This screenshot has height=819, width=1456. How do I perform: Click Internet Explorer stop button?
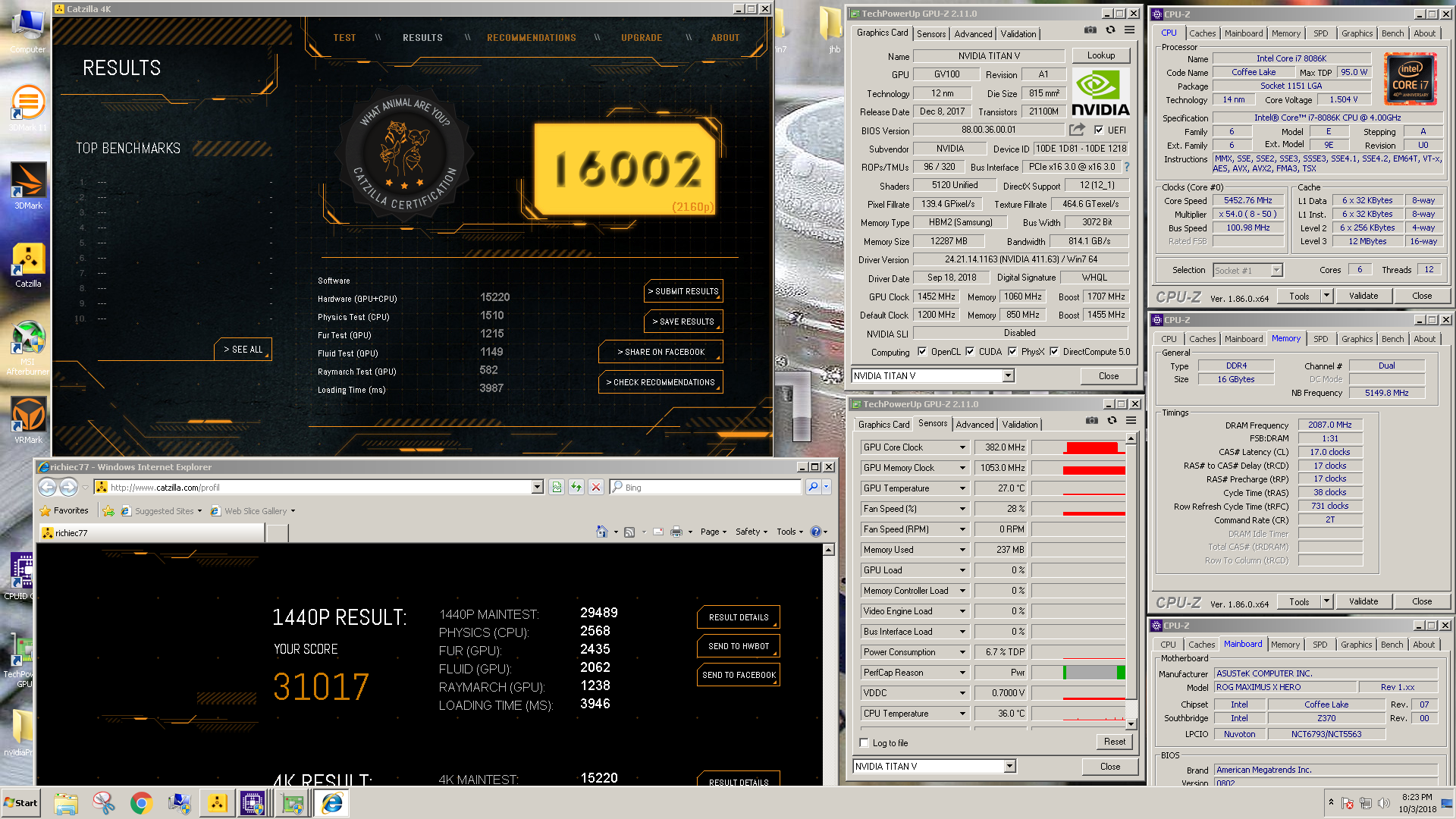[596, 487]
